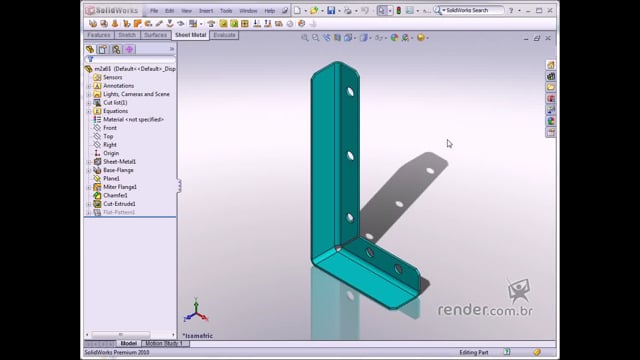Open the DimXpertManager panel tab
This screenshot has height=360, width=640.
(x=129, y=49)
